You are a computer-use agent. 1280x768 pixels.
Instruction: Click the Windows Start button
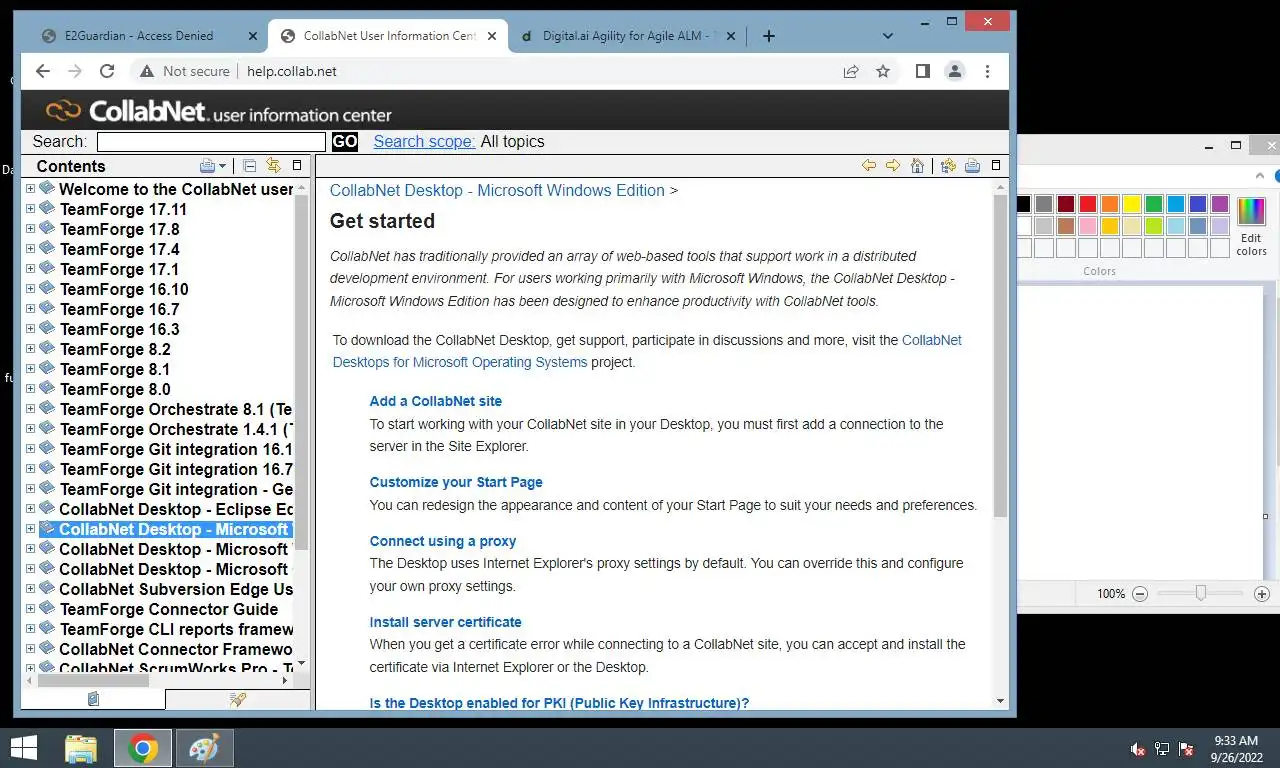click(x=23, y=748)
